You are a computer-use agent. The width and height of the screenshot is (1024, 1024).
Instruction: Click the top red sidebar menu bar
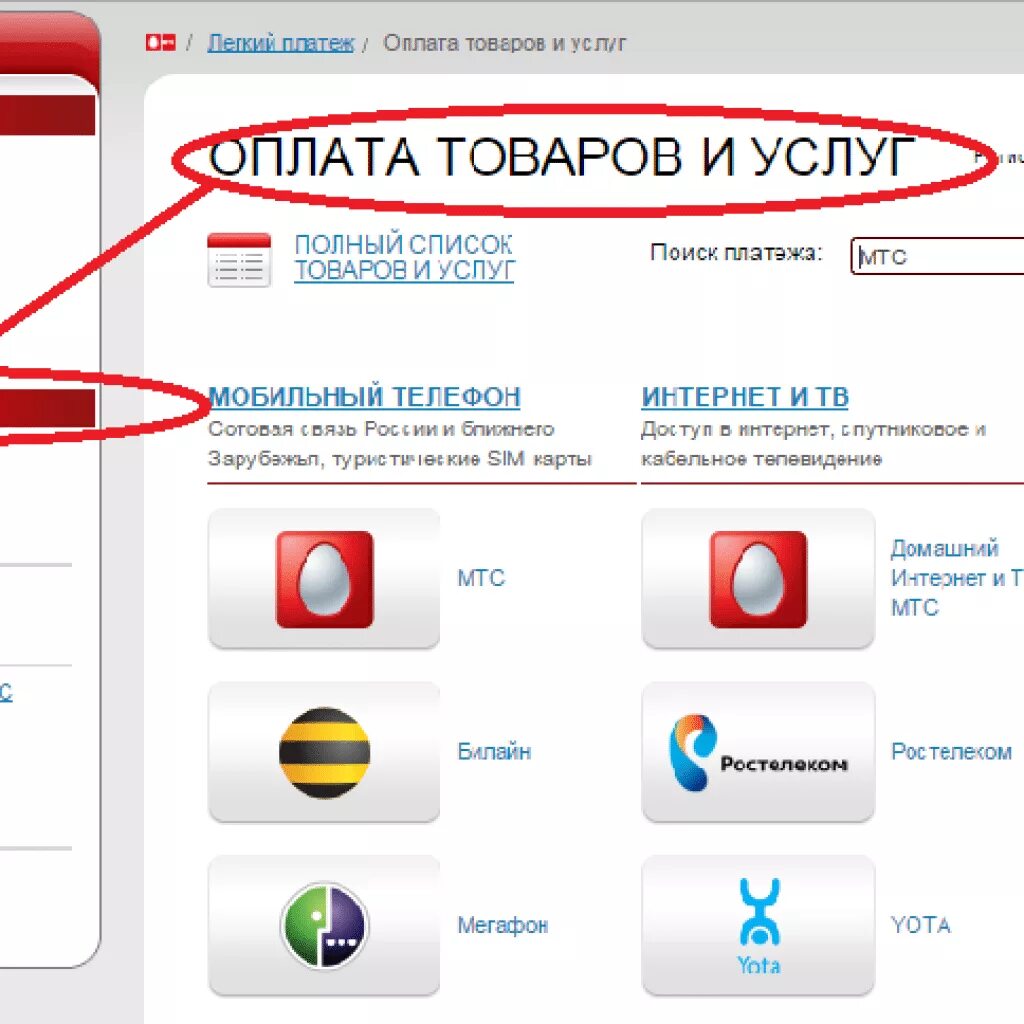pos(48,115)
